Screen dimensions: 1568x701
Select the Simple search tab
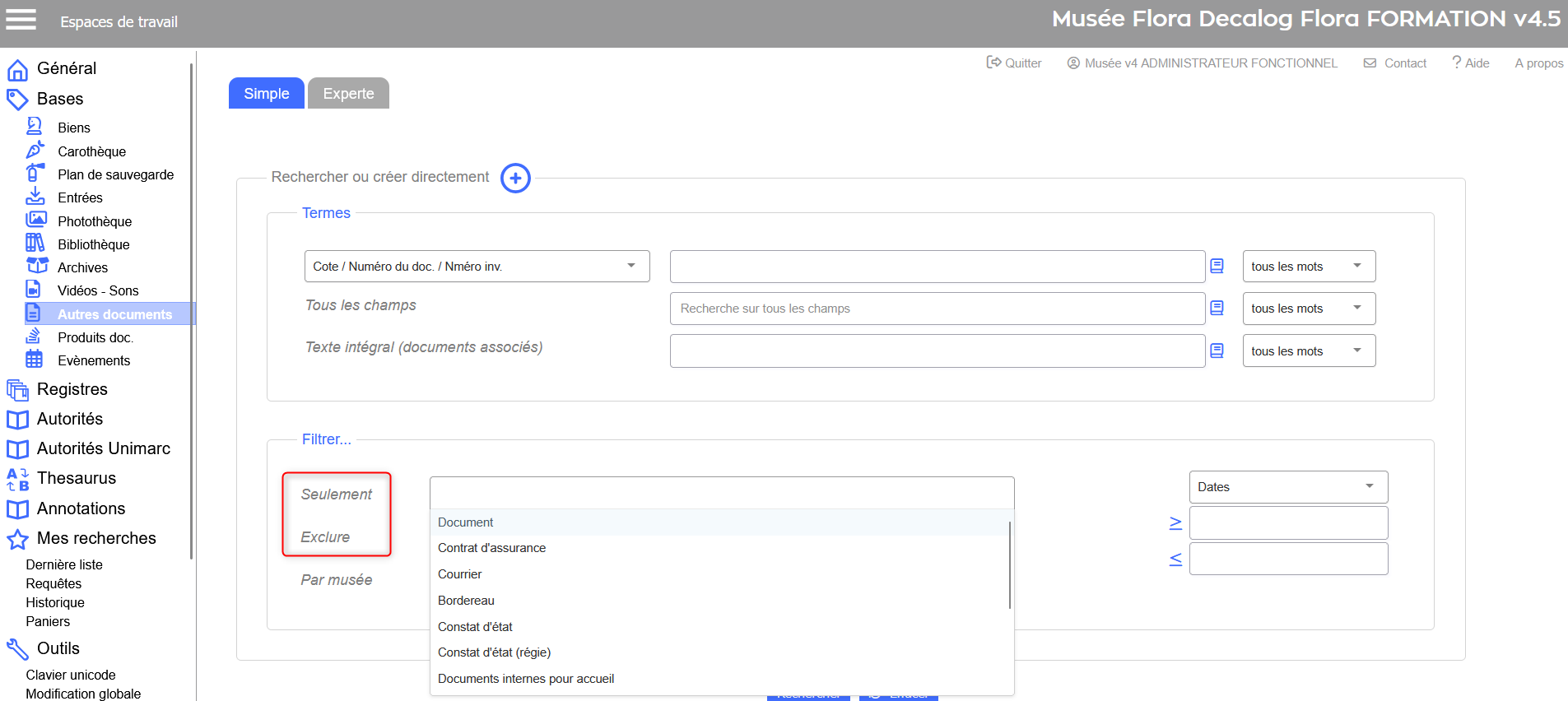point(266,94)
